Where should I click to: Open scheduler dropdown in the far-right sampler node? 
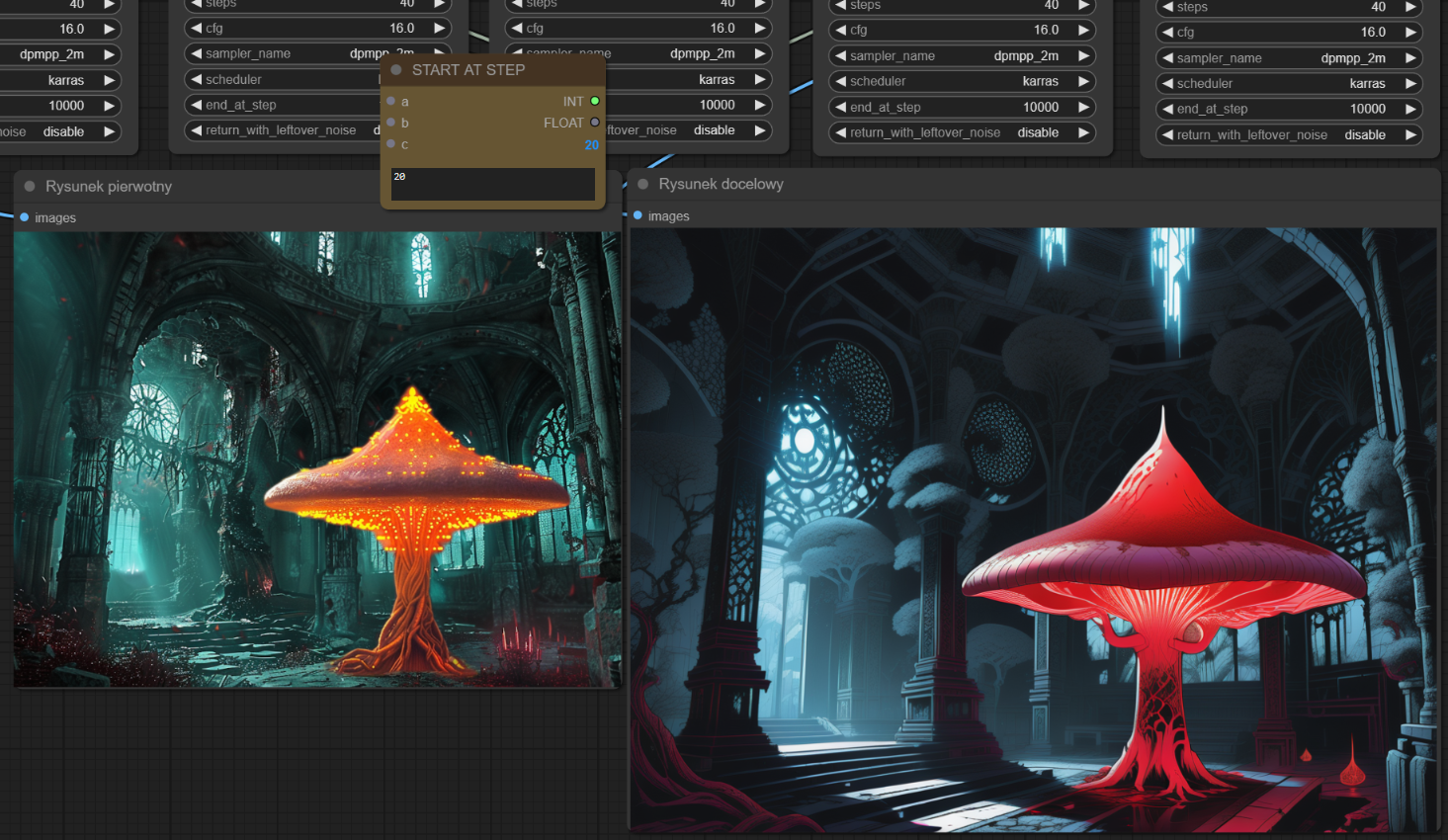pyautogui.click(x=1289, y=84)
